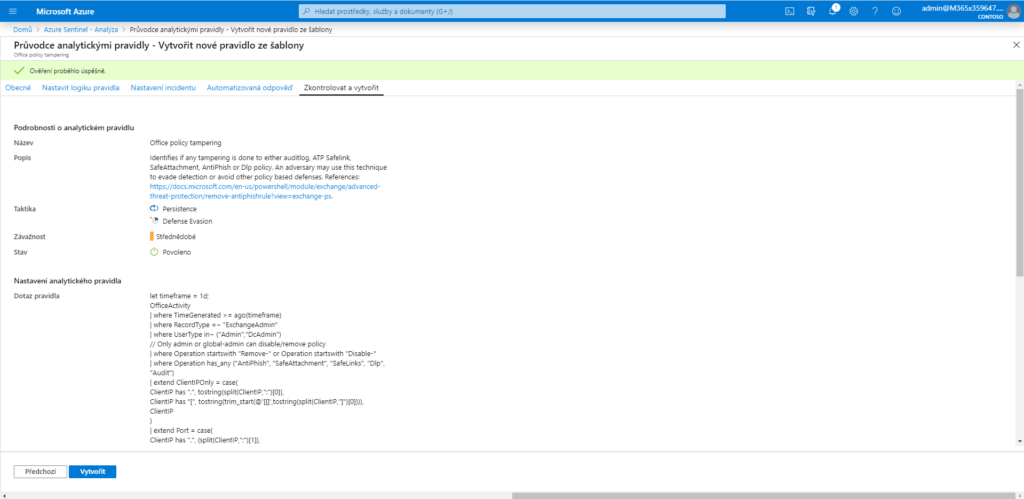Switch to the Obecné tab

(18, 88)
